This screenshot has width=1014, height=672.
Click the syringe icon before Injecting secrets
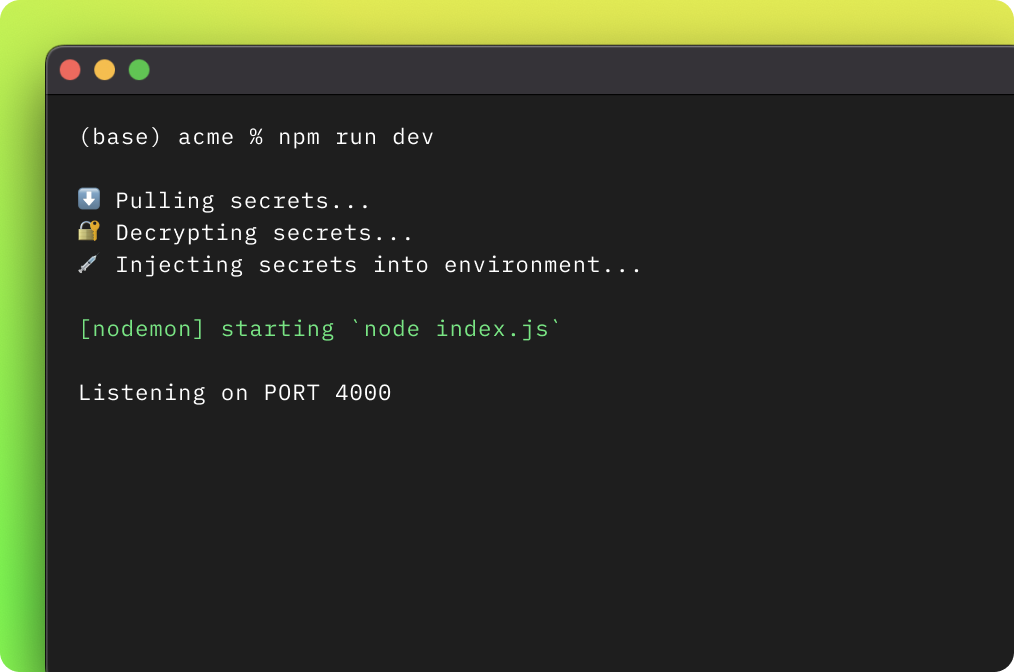pyautogui.click(x=88, y=264)
